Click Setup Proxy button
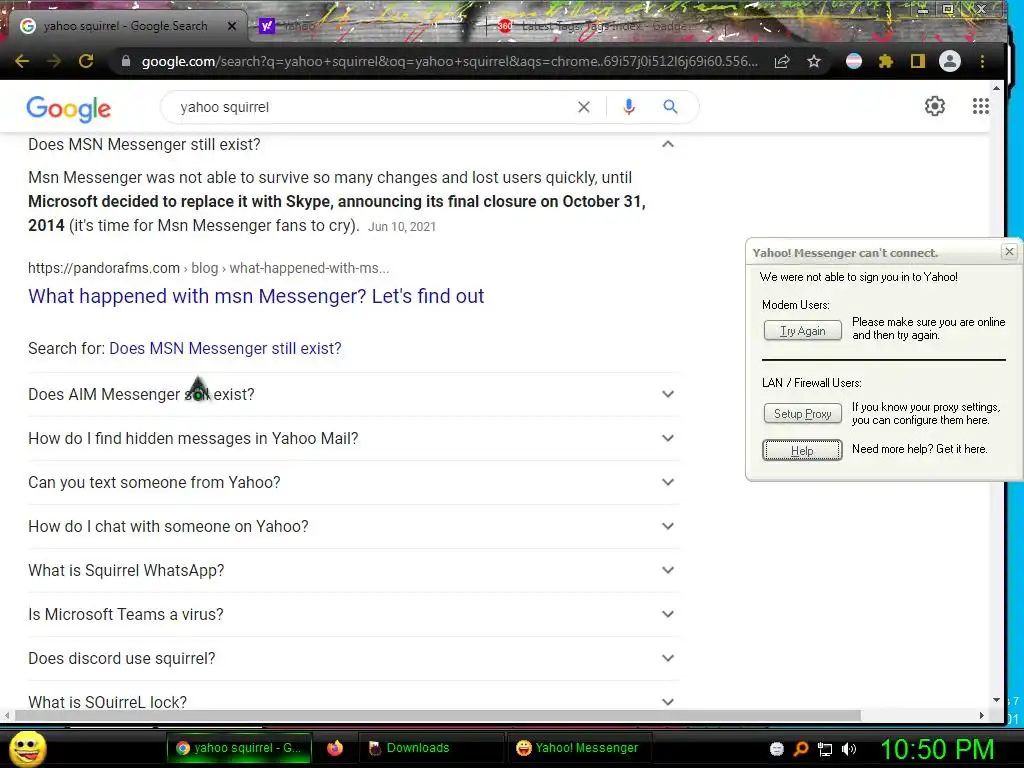The width and height of the screenshot is (1024, 768). tap(803, 413)
